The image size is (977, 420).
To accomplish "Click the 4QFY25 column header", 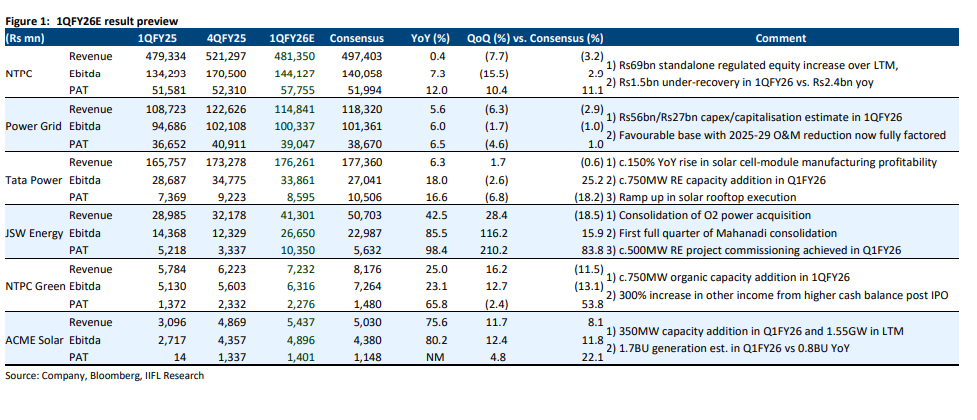I will (x=227, y=38).
